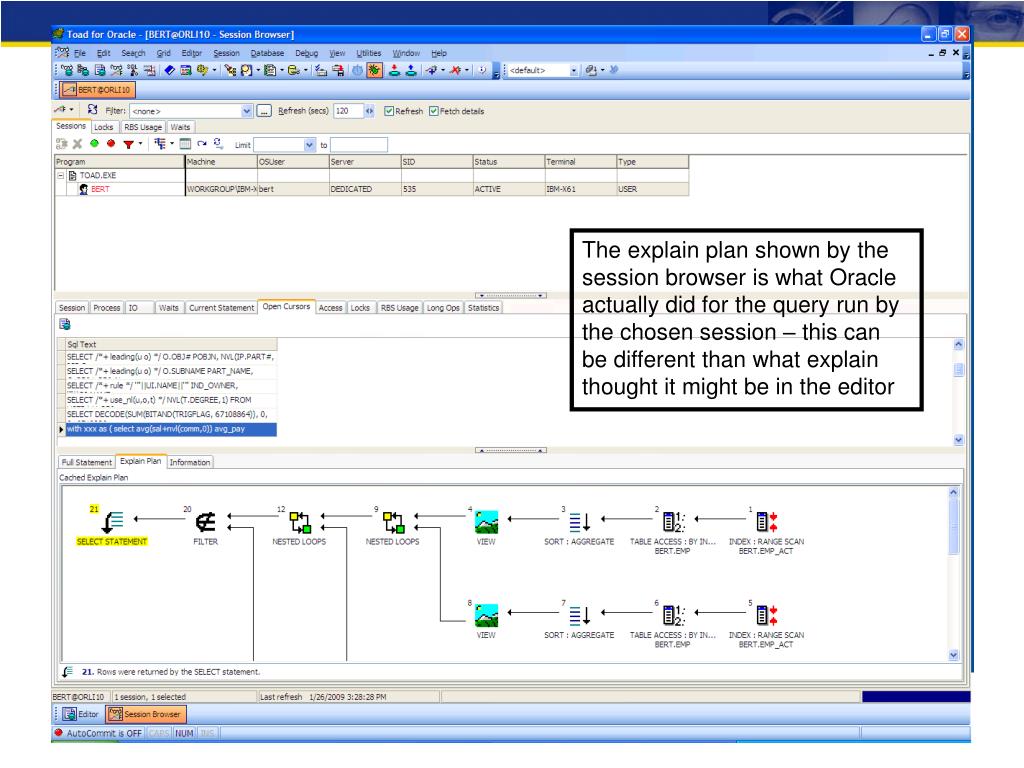
Task: Click the BERT@ORLI10 connection button
Action: click(x=99, y=89)
